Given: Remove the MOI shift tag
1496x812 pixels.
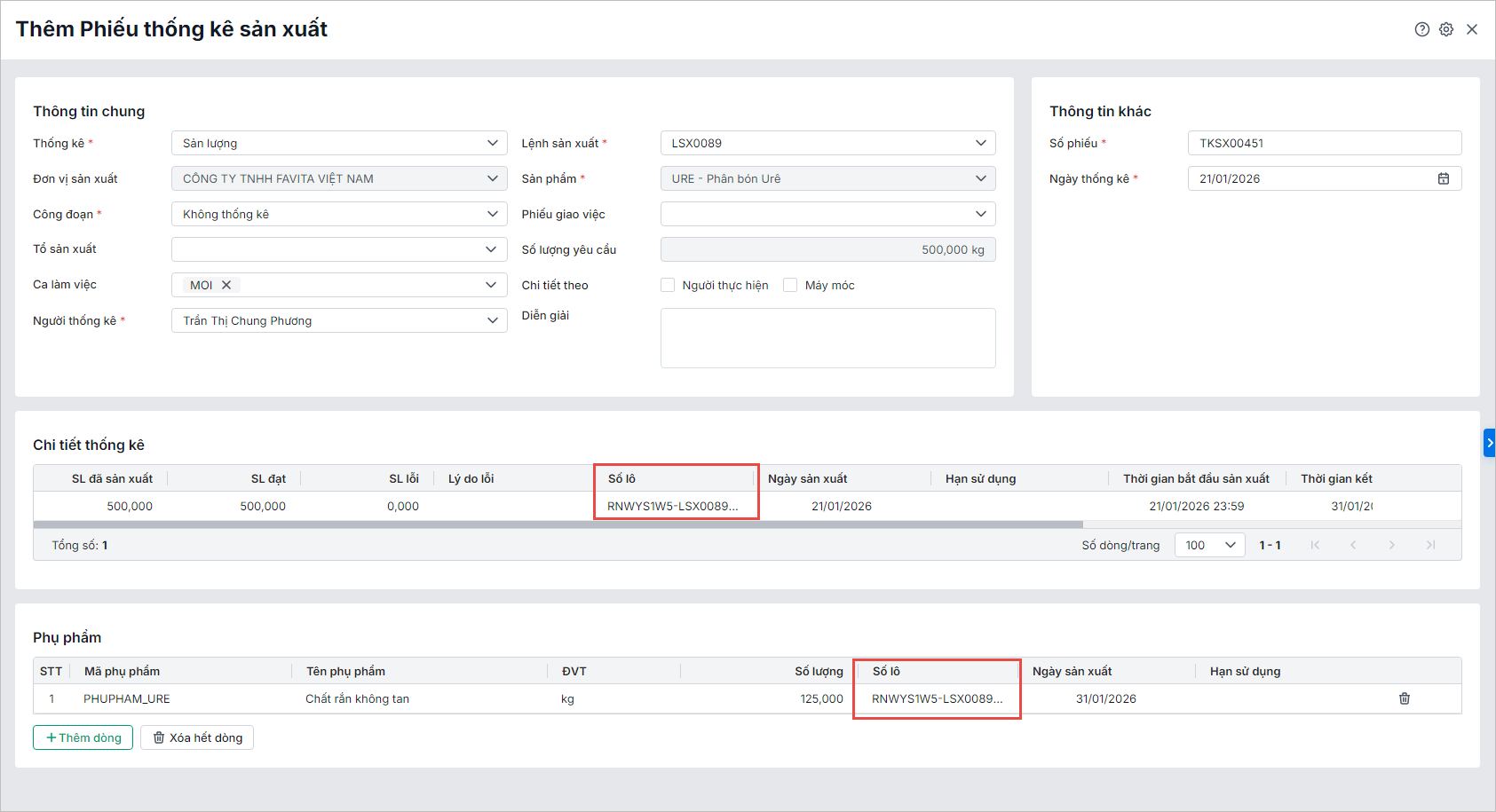Looking at the screenshot, I should 226,285.
